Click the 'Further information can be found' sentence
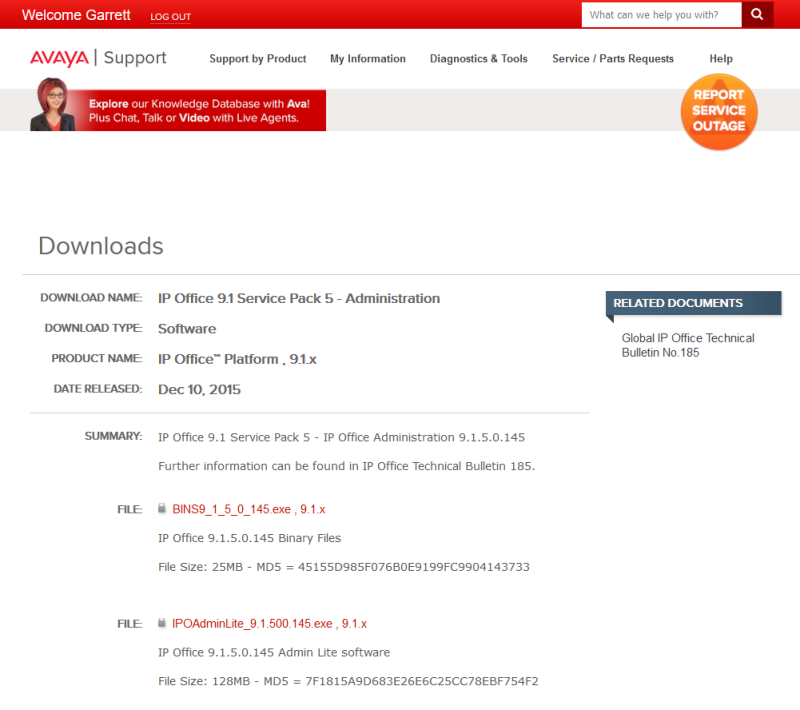800x710 pixels. pos(346,466)
